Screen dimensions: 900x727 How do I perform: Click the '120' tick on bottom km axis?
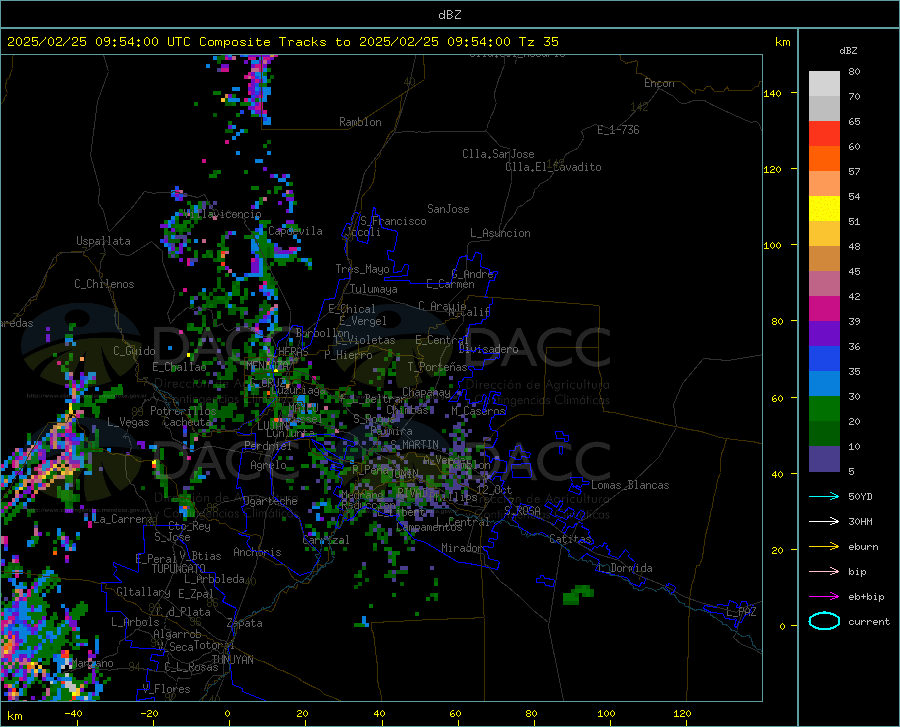pos(682,714)
